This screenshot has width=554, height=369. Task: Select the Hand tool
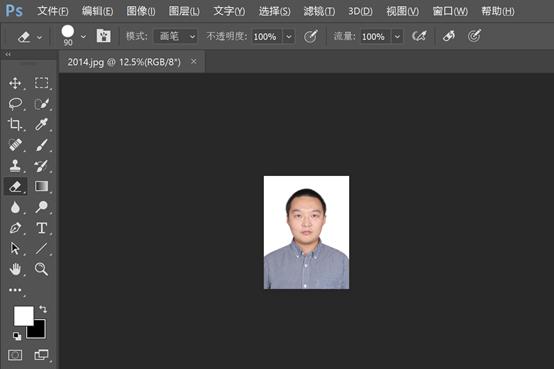(15, 269)
